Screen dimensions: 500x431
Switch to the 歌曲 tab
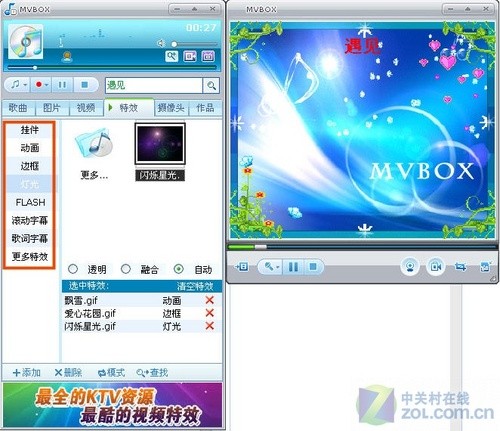point(18,108)
